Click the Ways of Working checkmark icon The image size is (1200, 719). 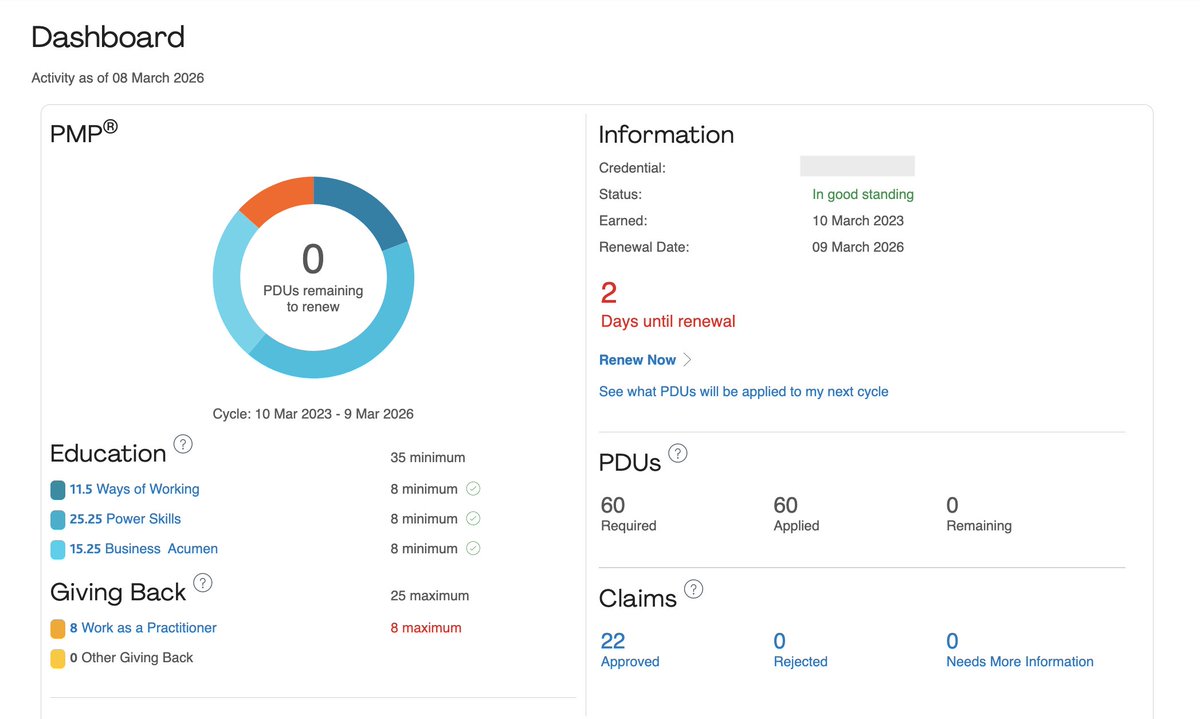[473, 489]
